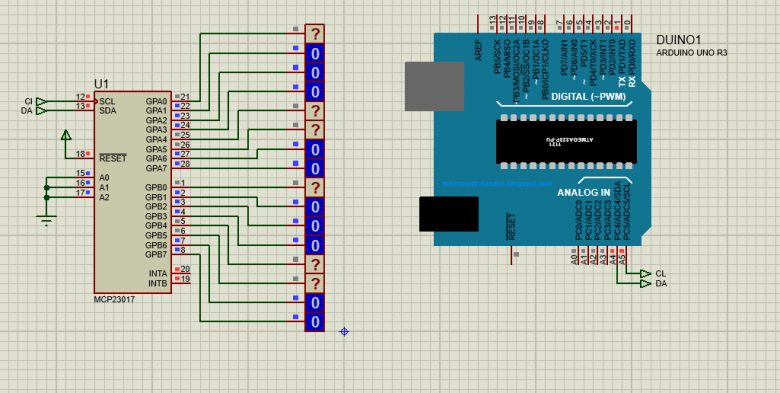Screen dimensions: 780x393
Task: Toggle the topmost logic state wired to GPA0
Action: coord(314,34)
